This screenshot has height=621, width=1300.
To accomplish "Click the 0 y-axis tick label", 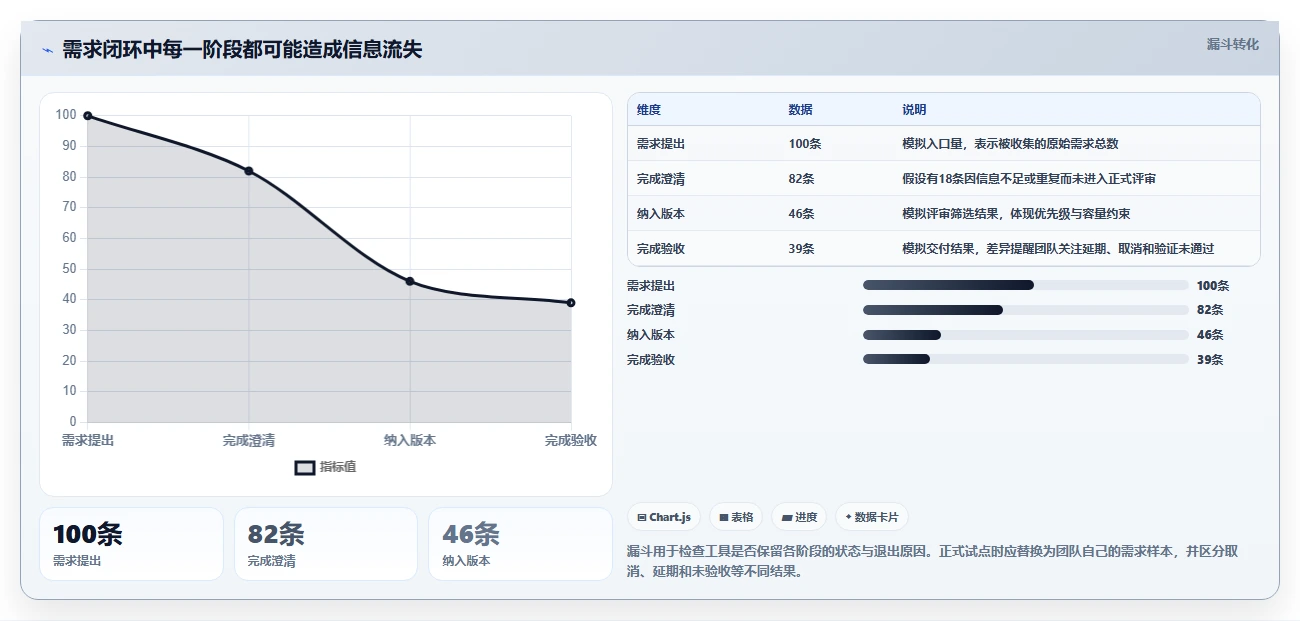I will pyautogui.click(x=73, y=422).
